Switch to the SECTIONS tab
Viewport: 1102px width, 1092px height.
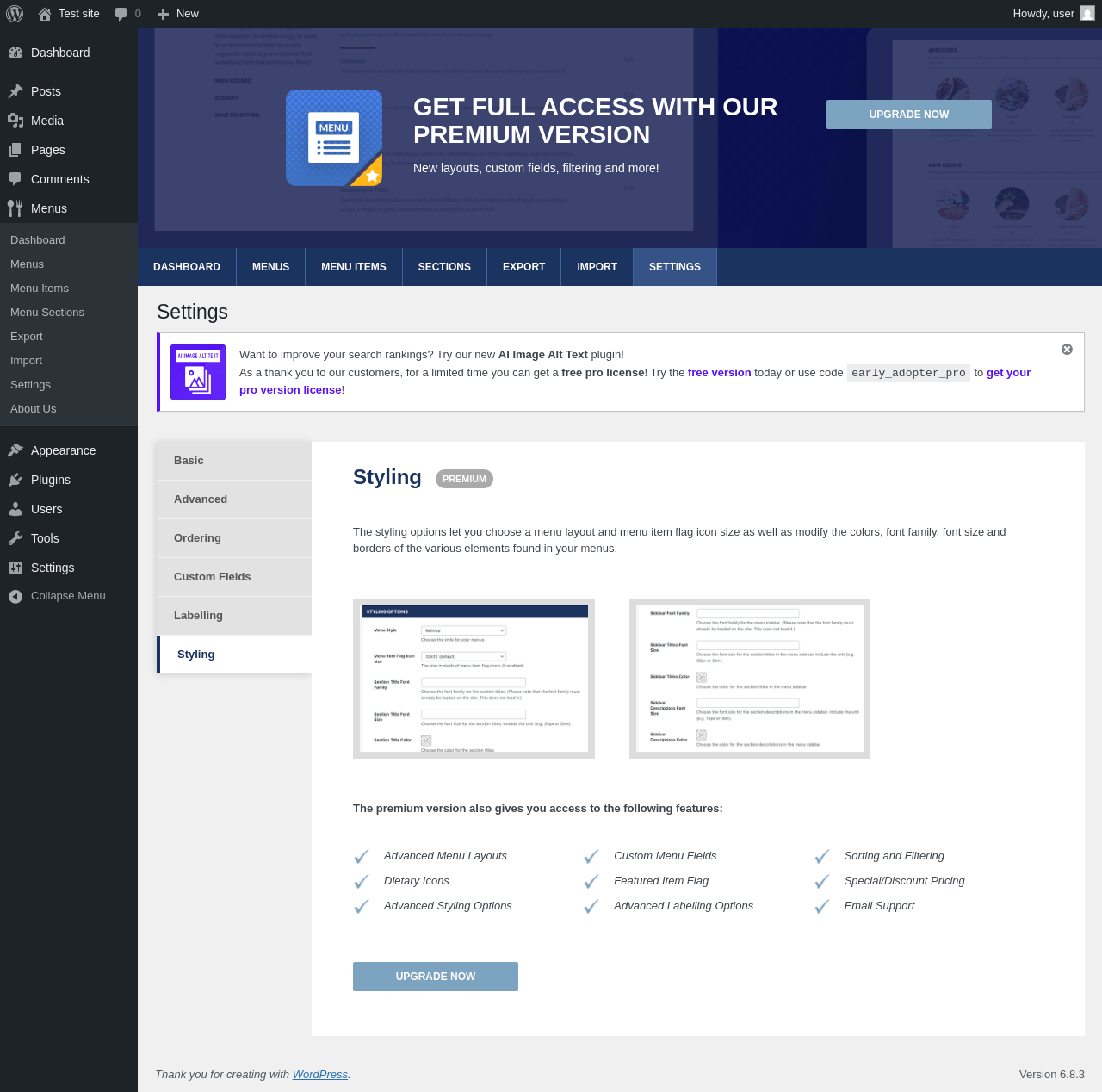click(444, 267)
